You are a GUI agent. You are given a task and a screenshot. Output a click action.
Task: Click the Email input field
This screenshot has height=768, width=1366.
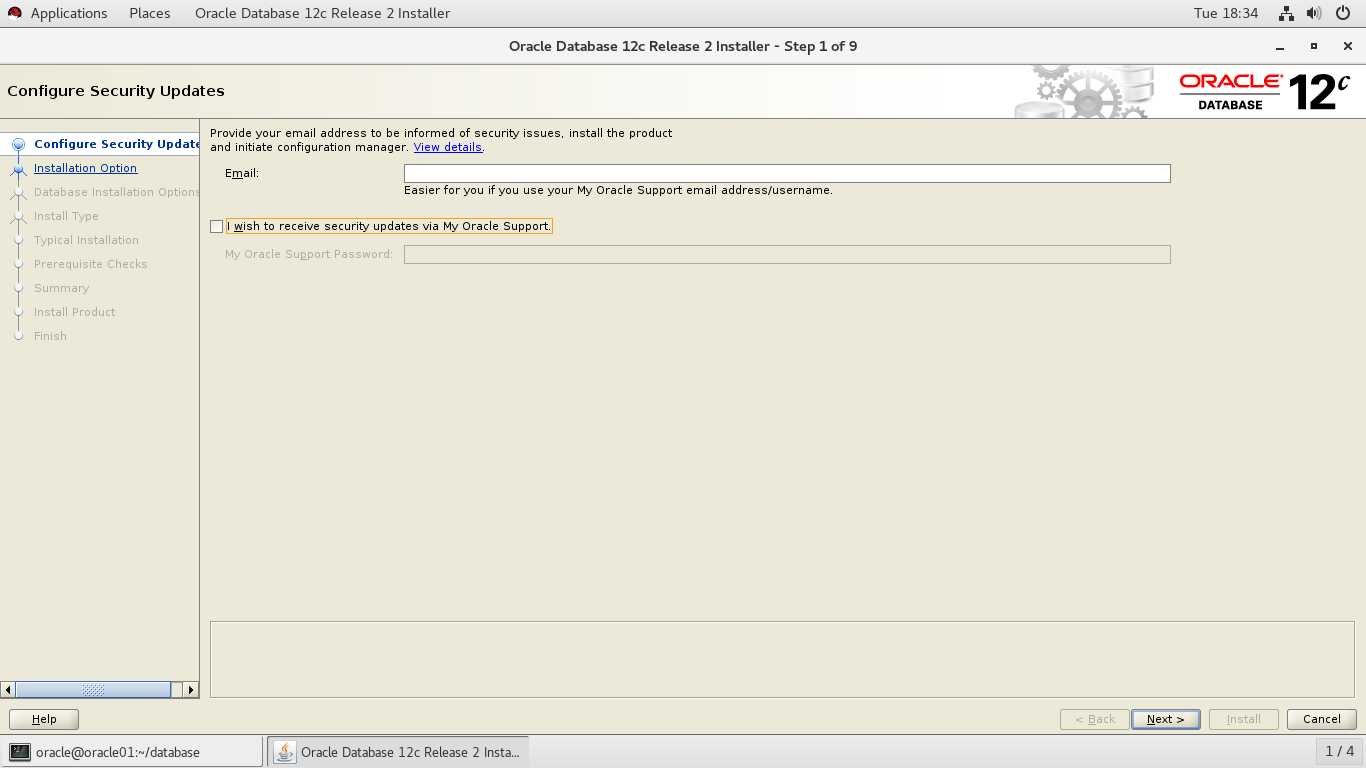pos(787,173)
